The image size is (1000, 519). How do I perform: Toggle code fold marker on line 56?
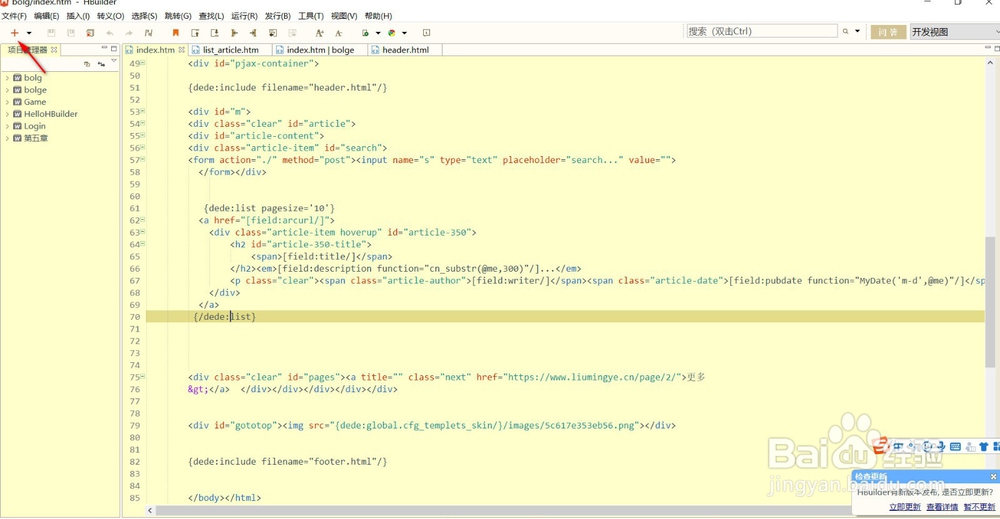[x=143, y=147]
